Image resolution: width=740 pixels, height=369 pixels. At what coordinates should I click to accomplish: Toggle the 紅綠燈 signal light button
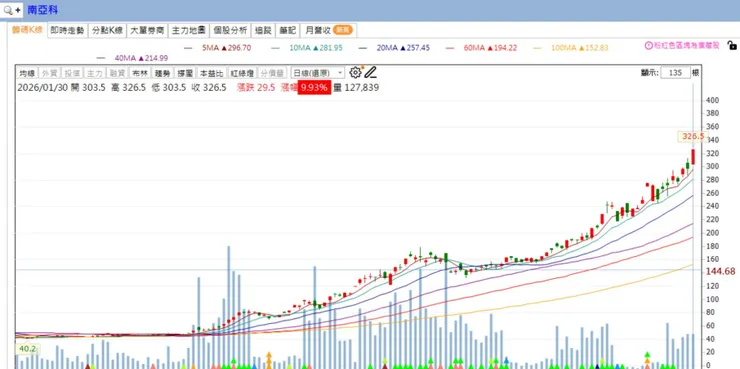tap(242, 73)
